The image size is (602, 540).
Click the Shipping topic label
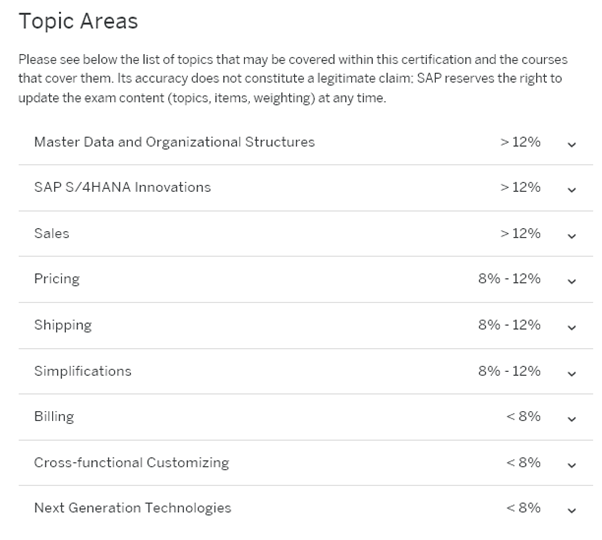click(x=62, y=325)
